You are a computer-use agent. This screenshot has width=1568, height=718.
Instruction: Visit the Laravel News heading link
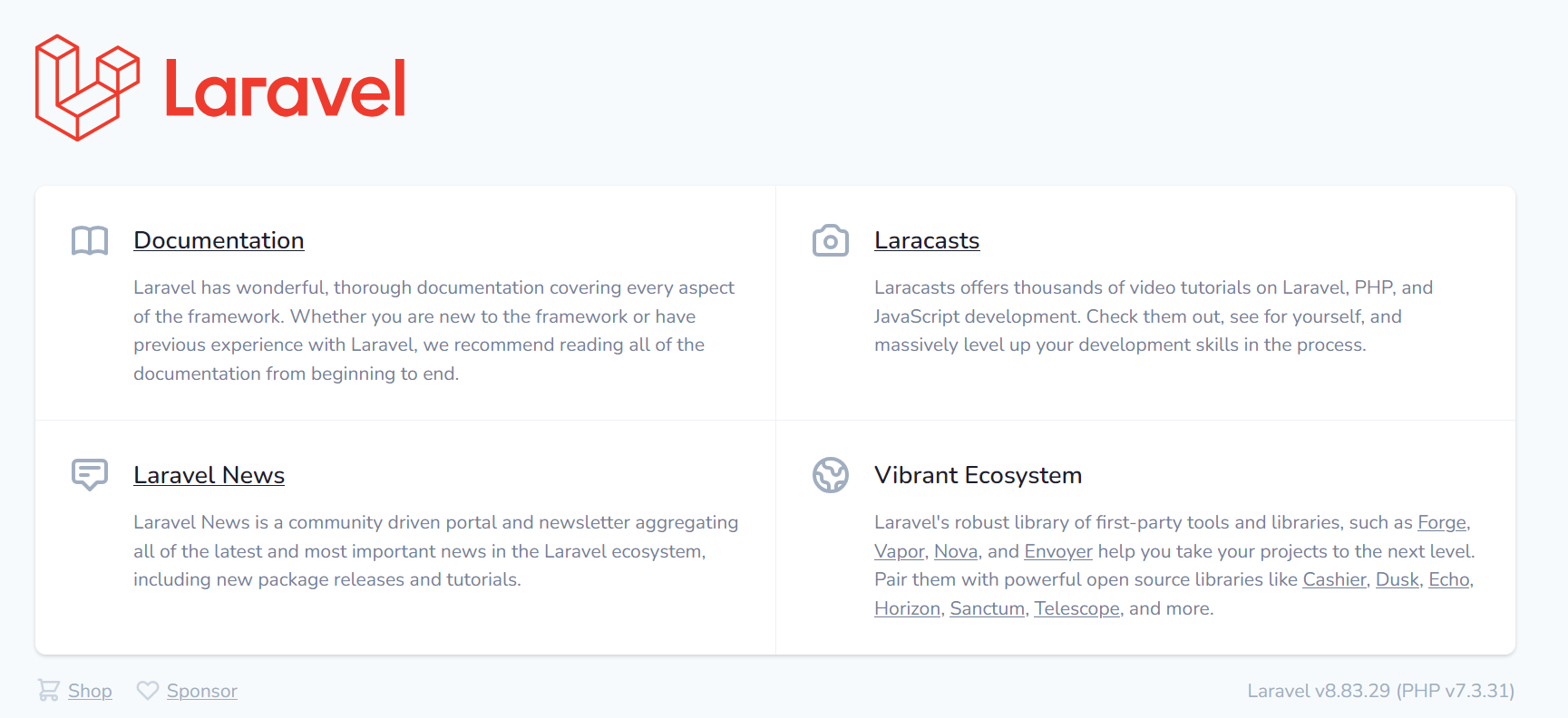tap(209, 475)
